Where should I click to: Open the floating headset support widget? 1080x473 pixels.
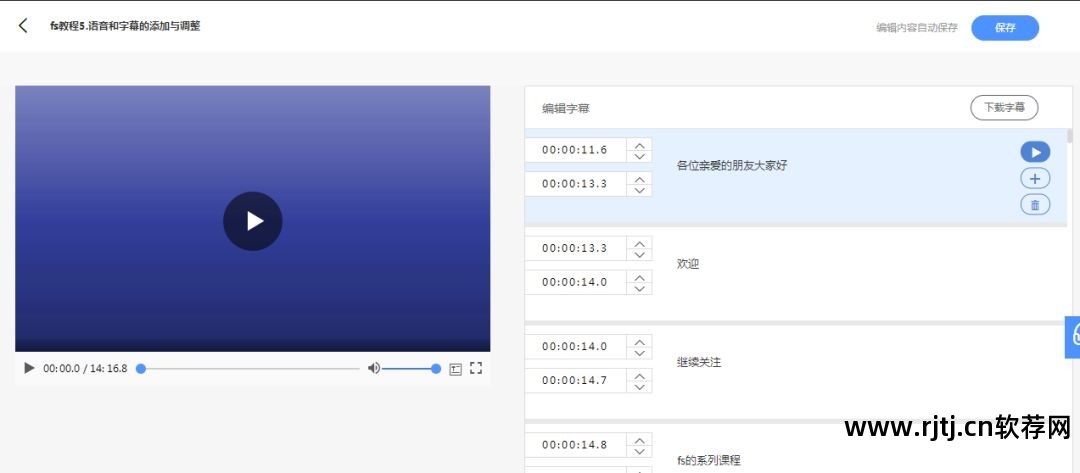(x=1074, y=336)
